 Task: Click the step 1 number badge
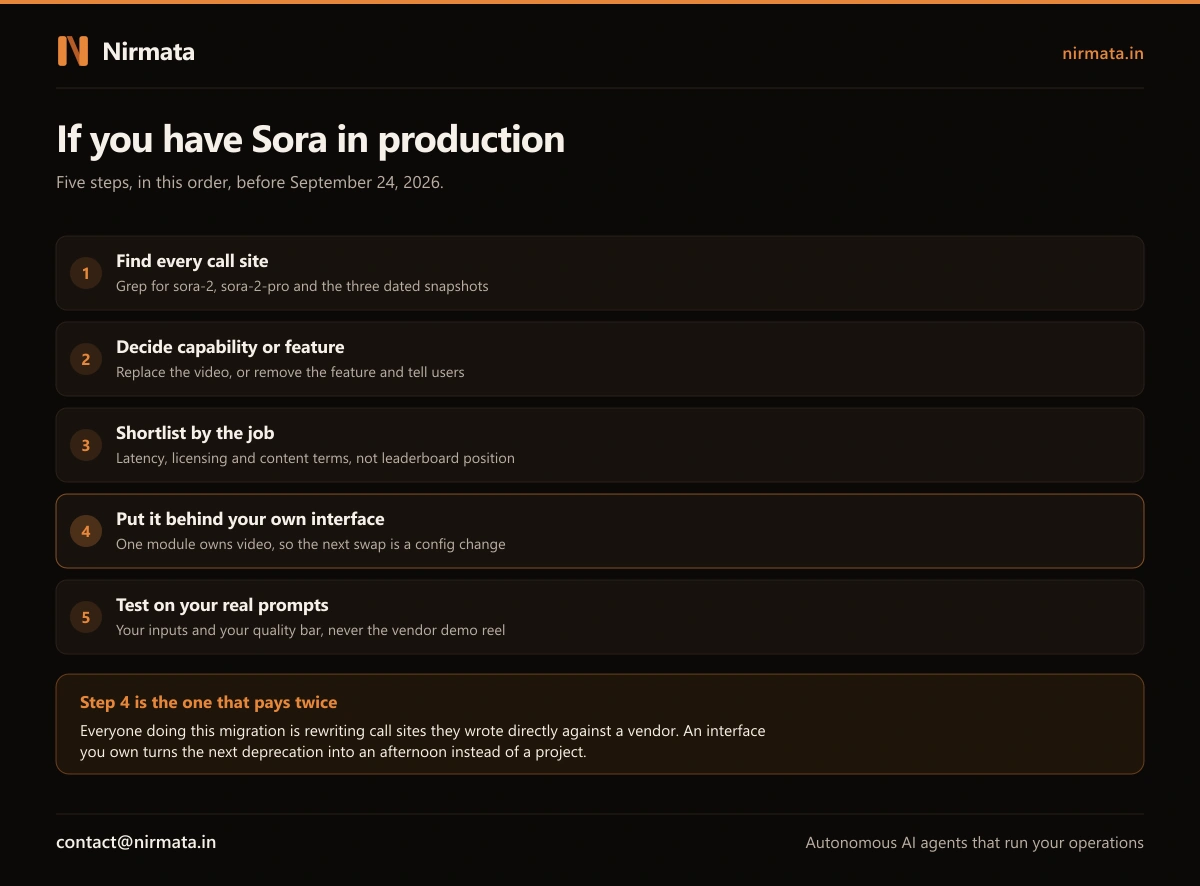pos(86,273)
